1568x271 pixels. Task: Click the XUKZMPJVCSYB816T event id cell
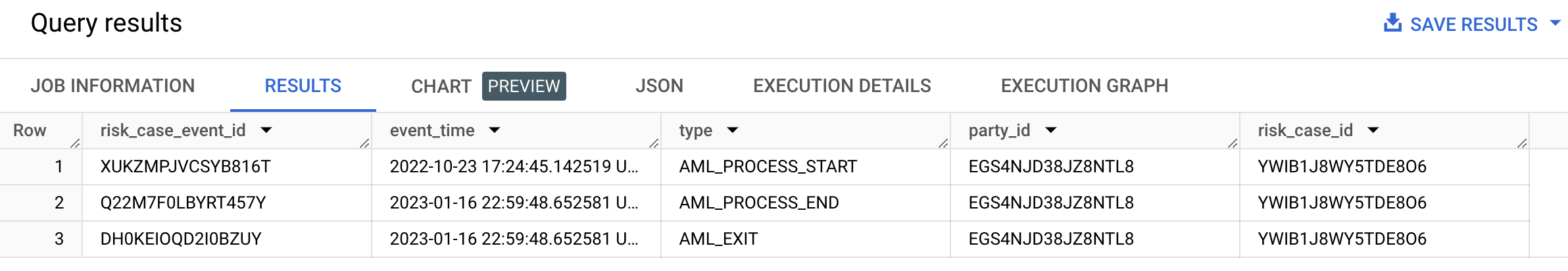coord(185,167)
